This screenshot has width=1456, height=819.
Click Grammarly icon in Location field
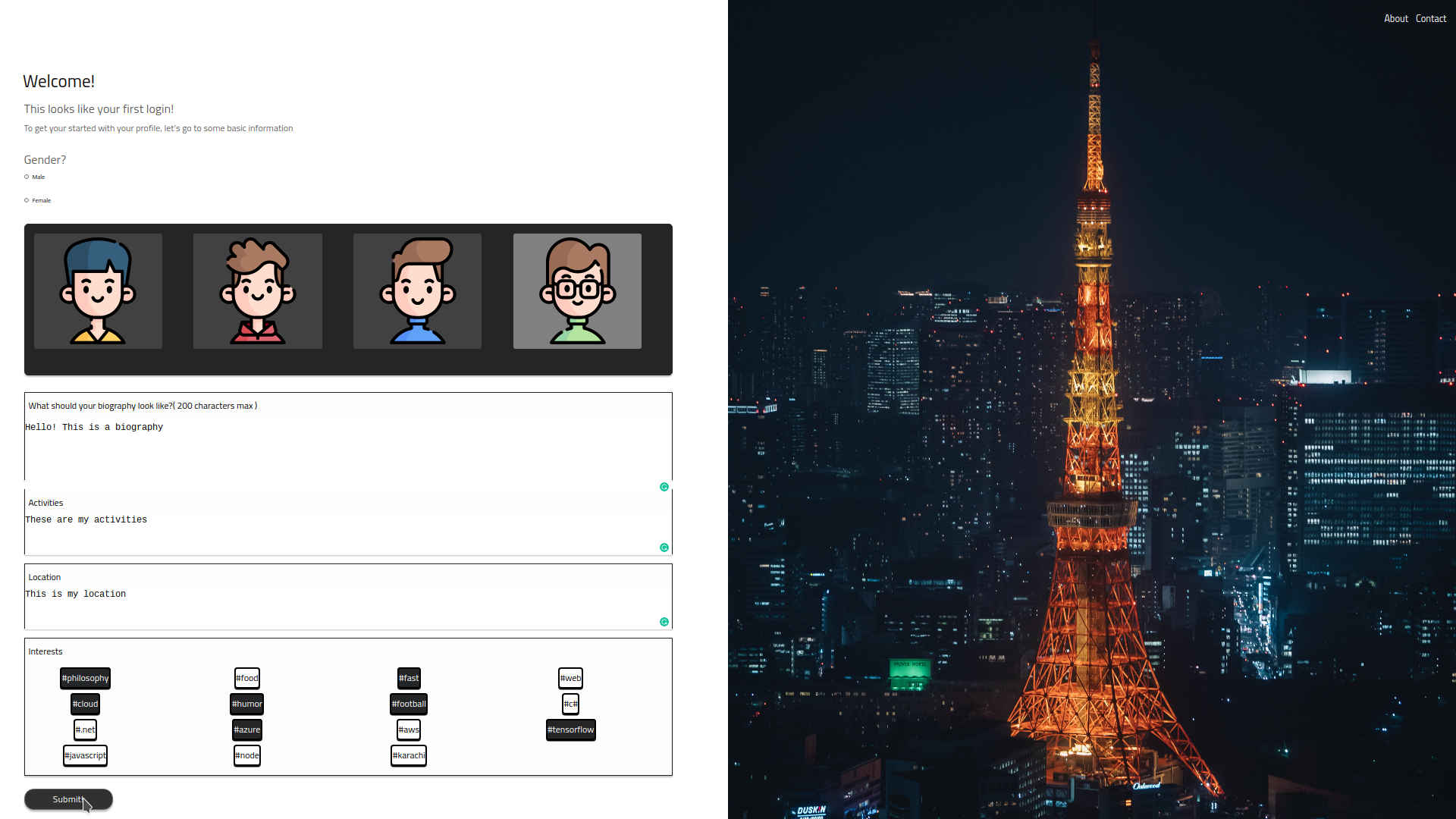[x=664, y=622]
